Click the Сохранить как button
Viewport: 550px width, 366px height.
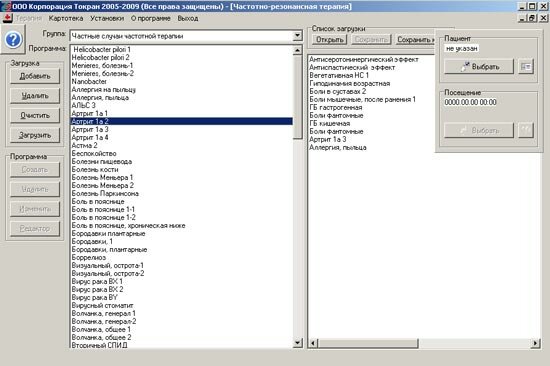tap(415, 40)
